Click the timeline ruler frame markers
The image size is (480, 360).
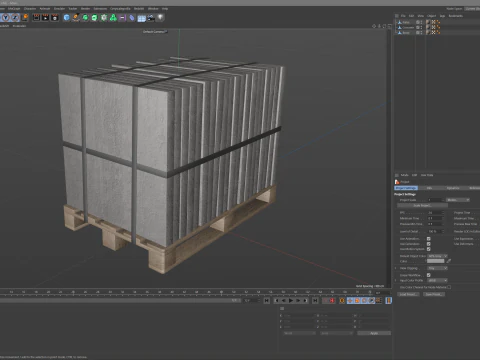(x=187, y=292)
